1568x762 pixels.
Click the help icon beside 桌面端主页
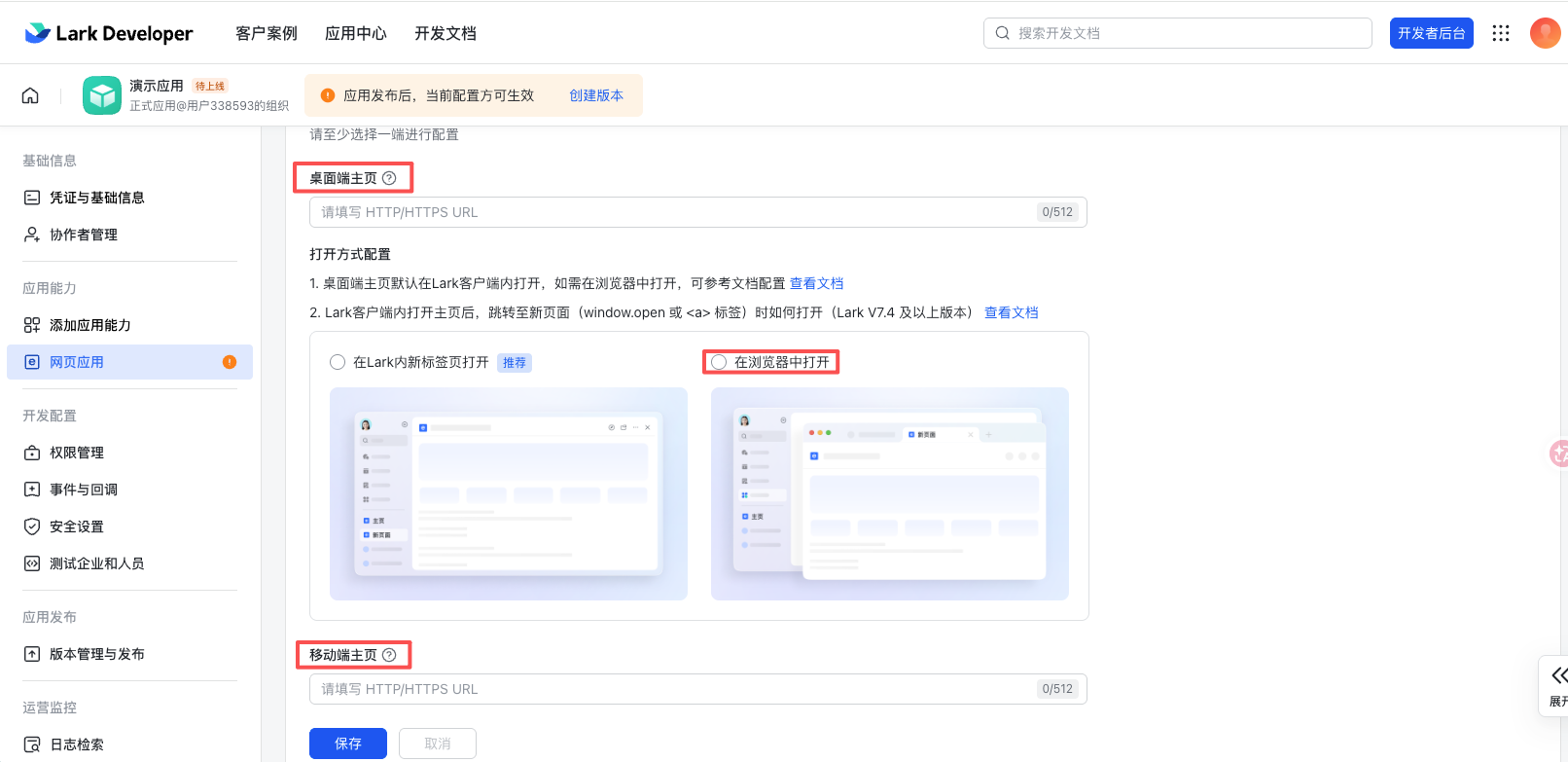click(389, 178)
